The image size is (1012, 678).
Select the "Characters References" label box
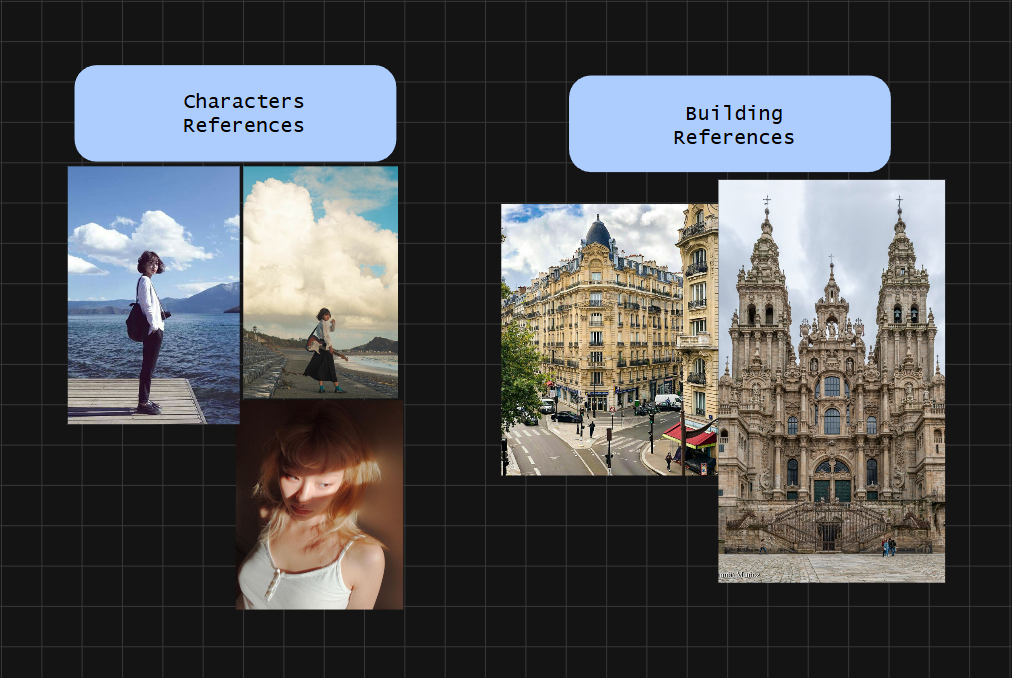click(x=235, y=113)
